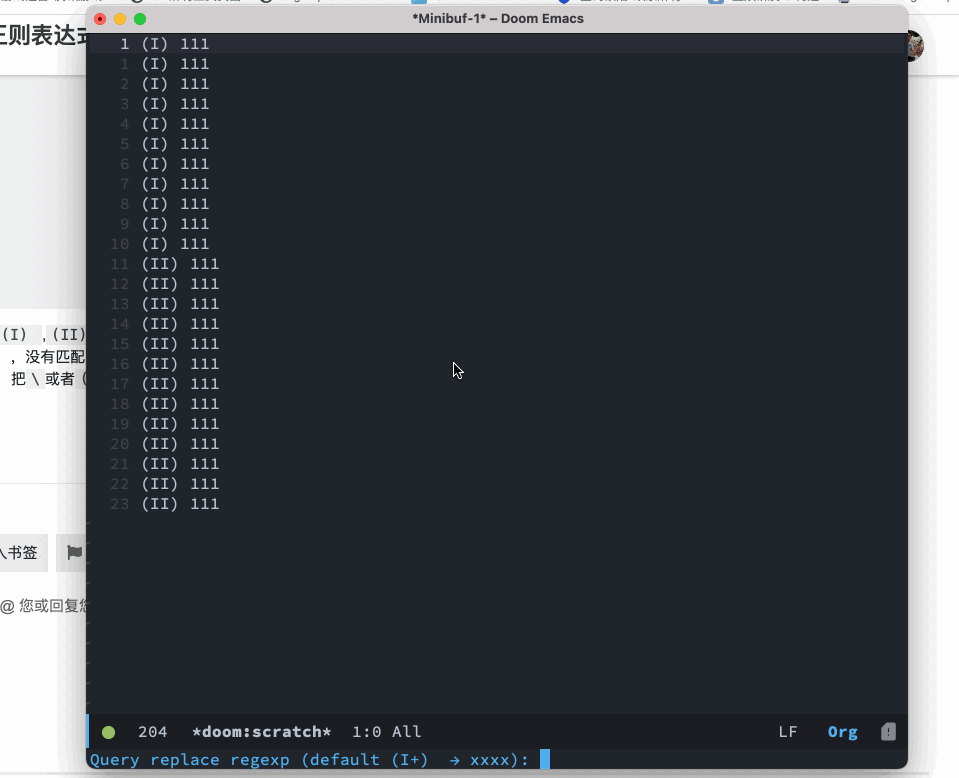The image size is (959, 778).
Task: Minimize Emacs window using yellow button
Action: [120, 19]
